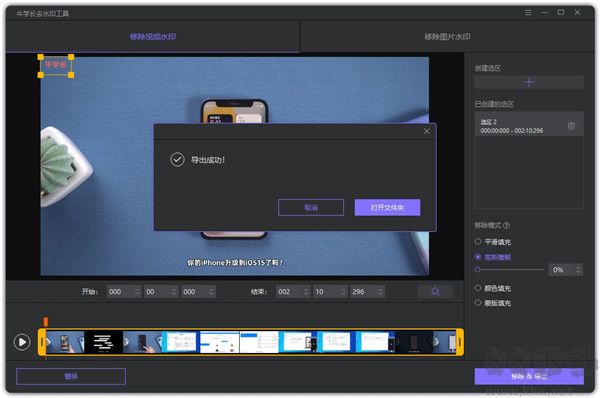Screen dimensions: 600x398
Task: Delete selection 选区 2 with trash icon
Action: click(571, 126)
